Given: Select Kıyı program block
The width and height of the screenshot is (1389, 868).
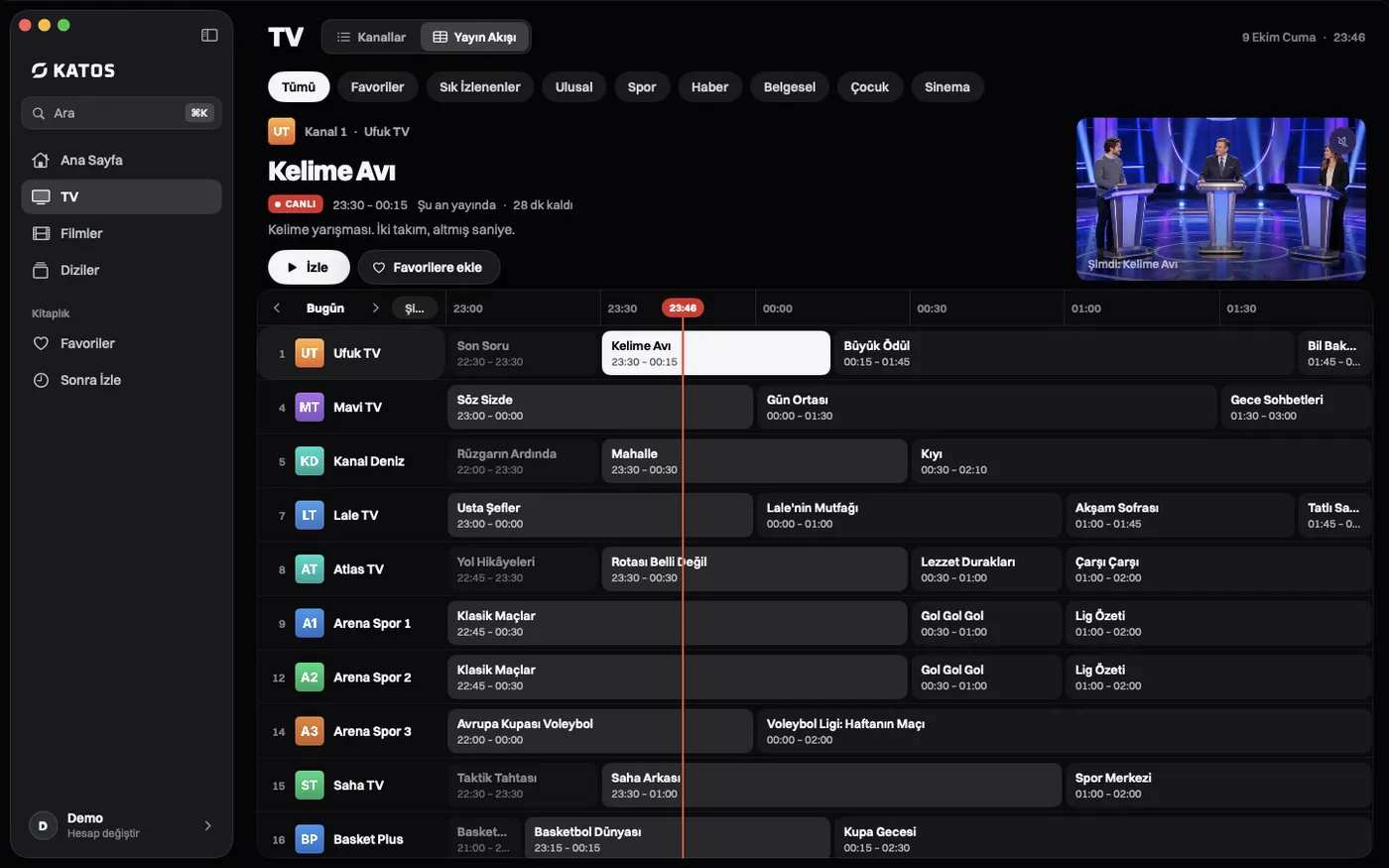Looking at the screenshot, I should tap(1141, 461).
